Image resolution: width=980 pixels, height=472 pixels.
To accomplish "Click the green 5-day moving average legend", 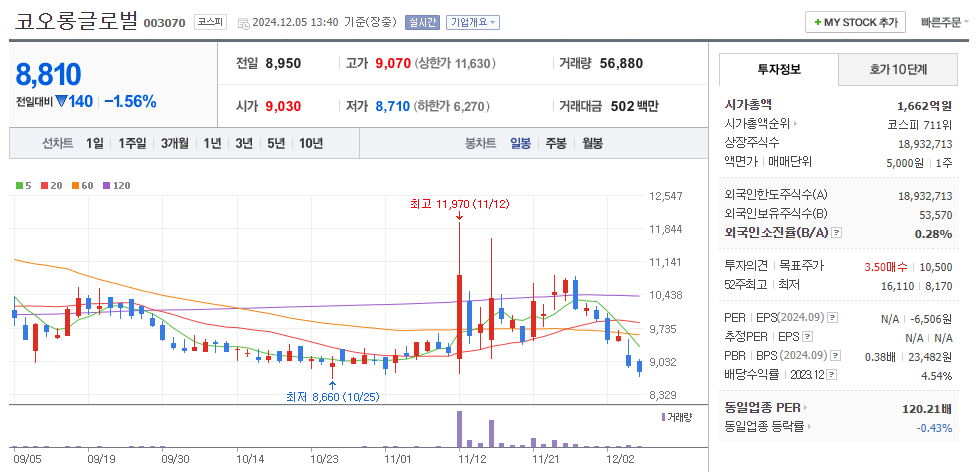I will coord(24,186).
